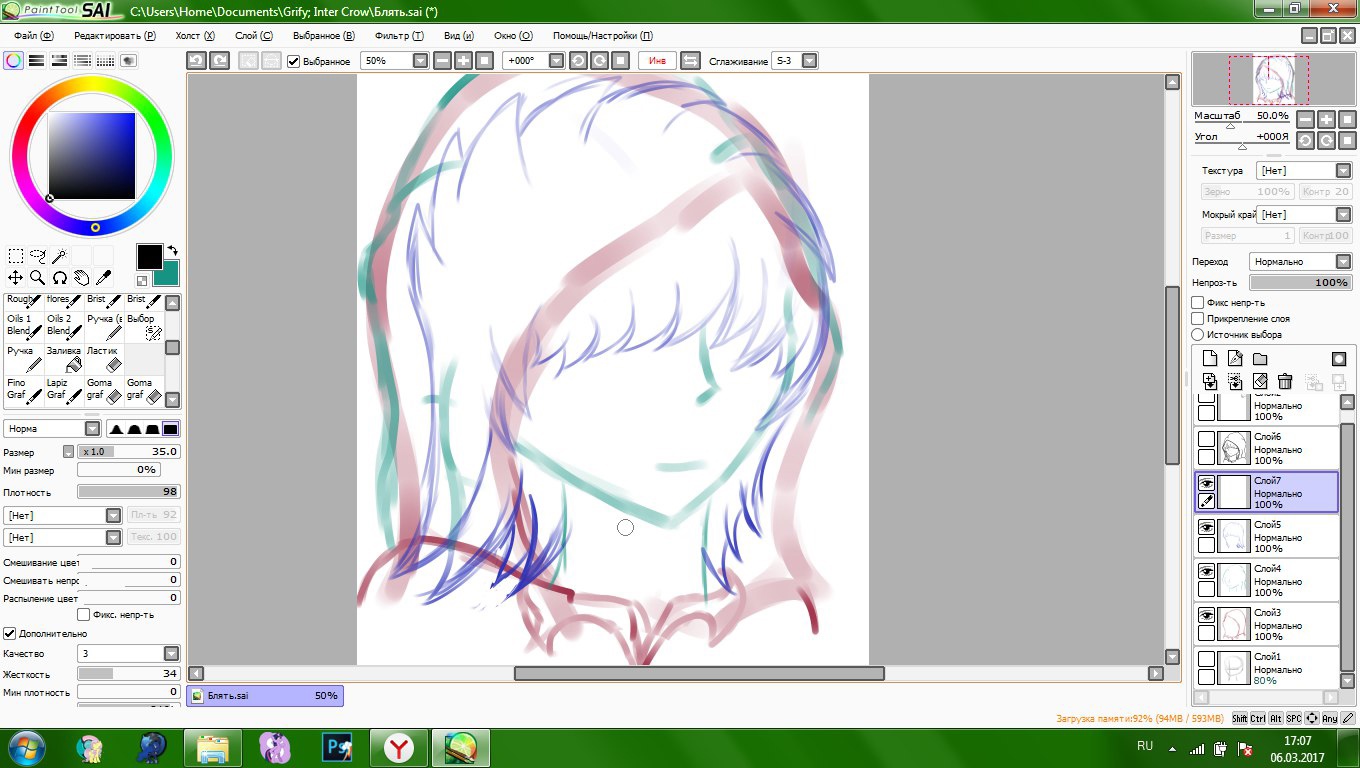Select the rectangular selection tool
Screen dimensions: 1360x768
16,256
